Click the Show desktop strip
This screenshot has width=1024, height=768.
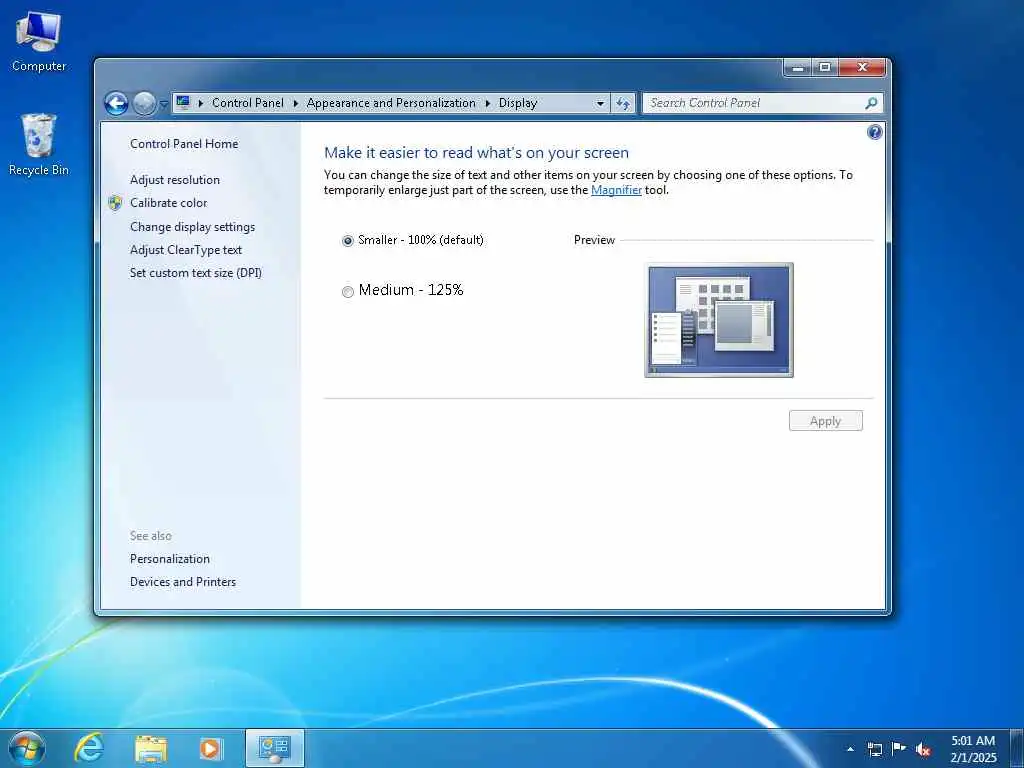1017,748
